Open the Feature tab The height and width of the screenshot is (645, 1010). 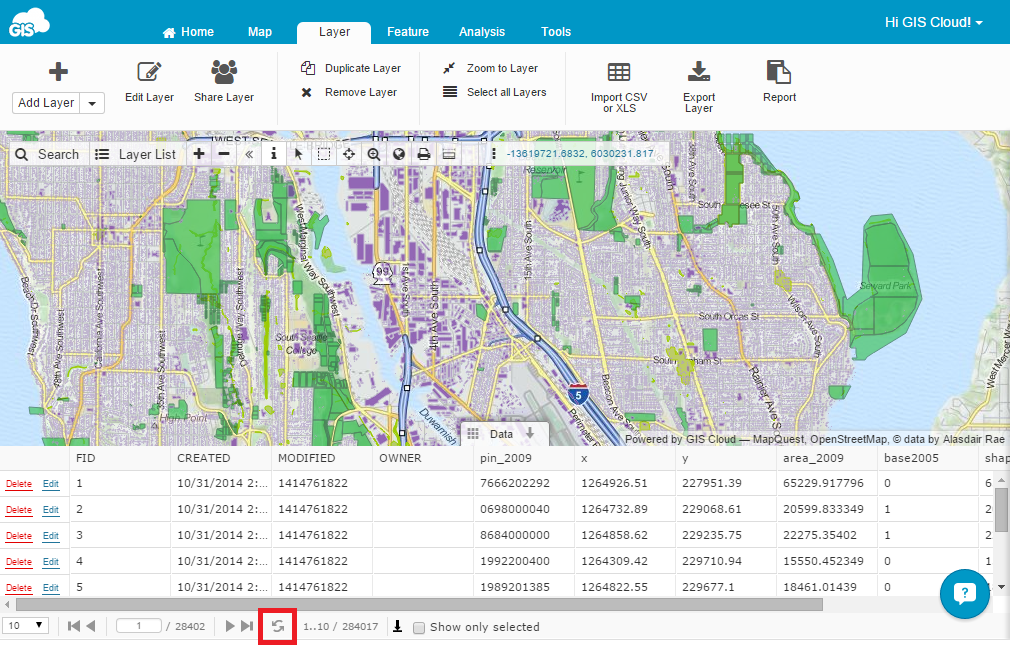[408, 32]
